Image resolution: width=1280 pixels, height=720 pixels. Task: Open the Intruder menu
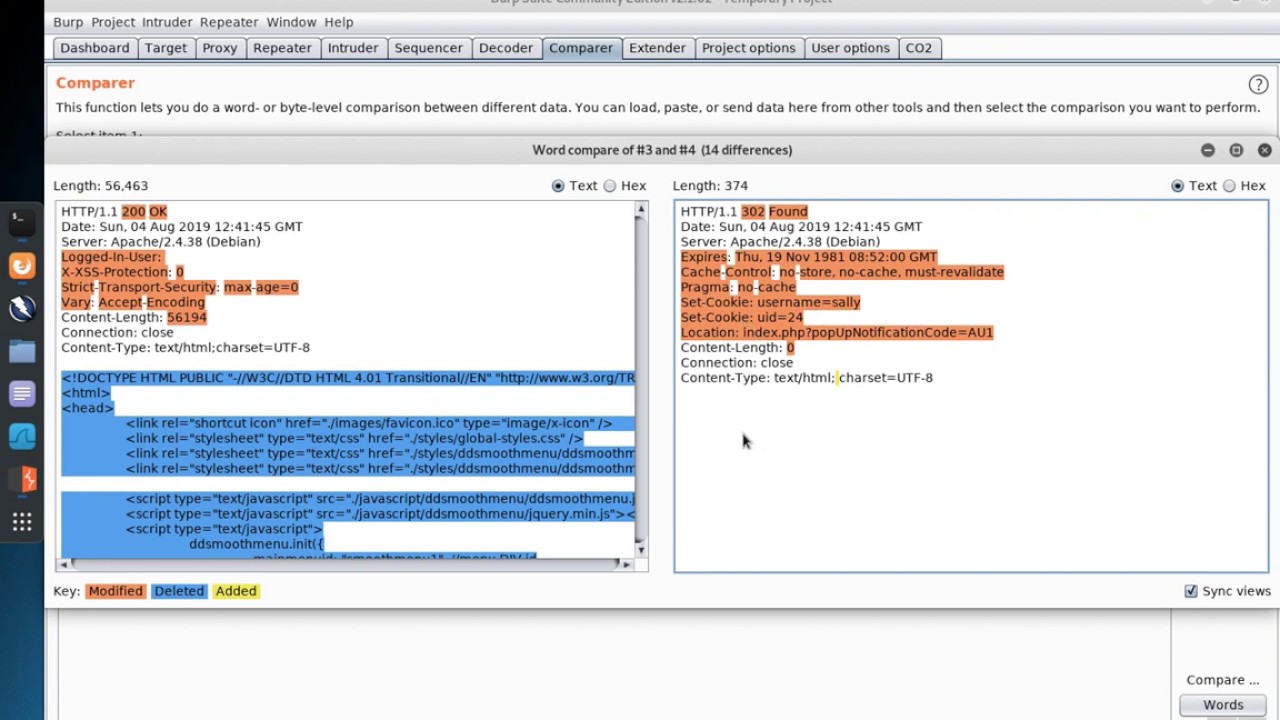(167, 22)
